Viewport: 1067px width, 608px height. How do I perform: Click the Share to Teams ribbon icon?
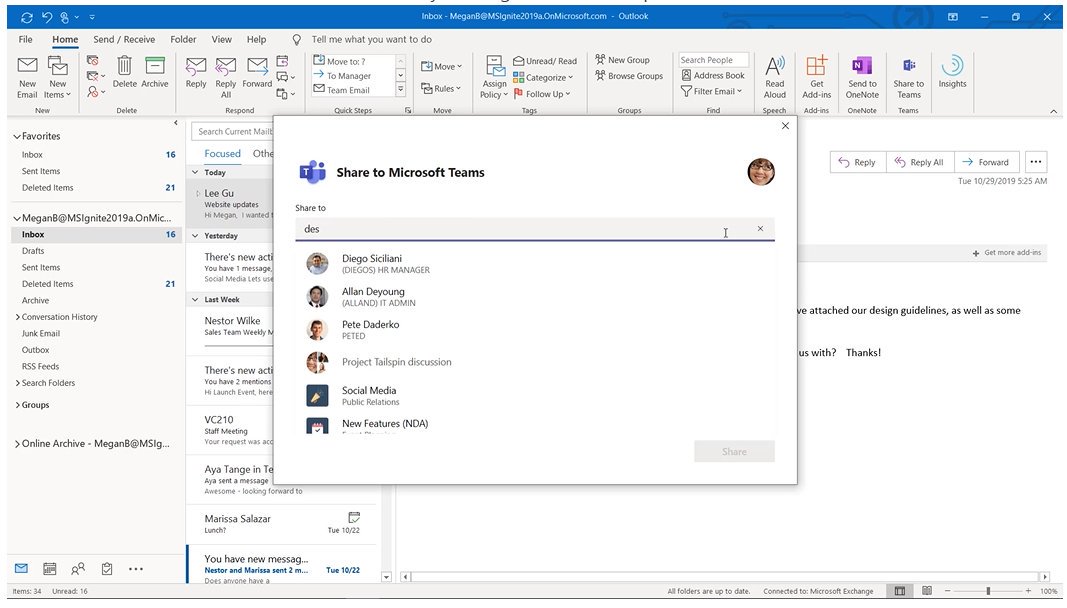[x=908, y=77]
